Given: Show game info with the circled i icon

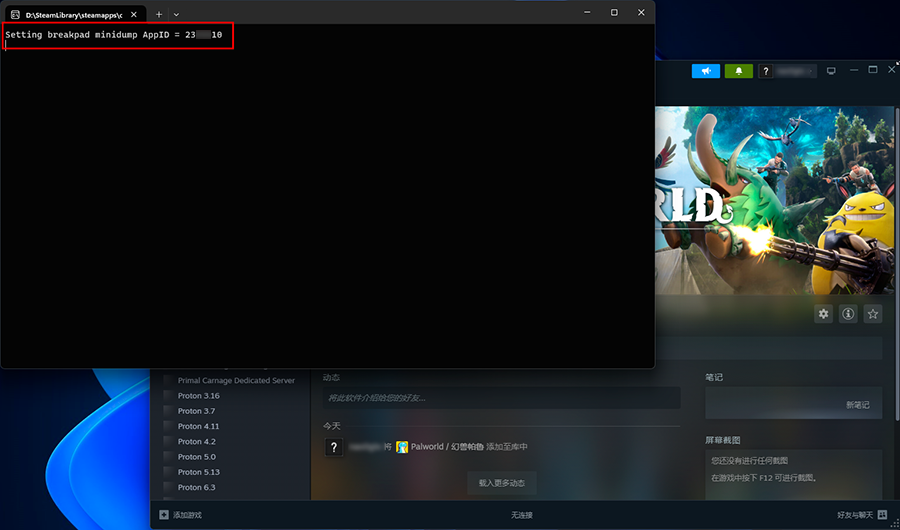Looking at the screenshot, I should [x=848, y=314].
